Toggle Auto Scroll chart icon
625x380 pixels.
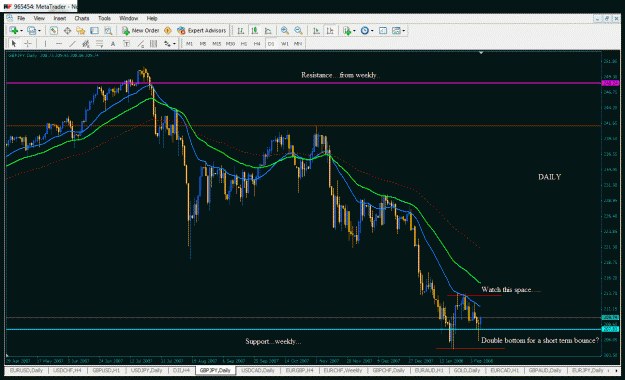(316, 31)
